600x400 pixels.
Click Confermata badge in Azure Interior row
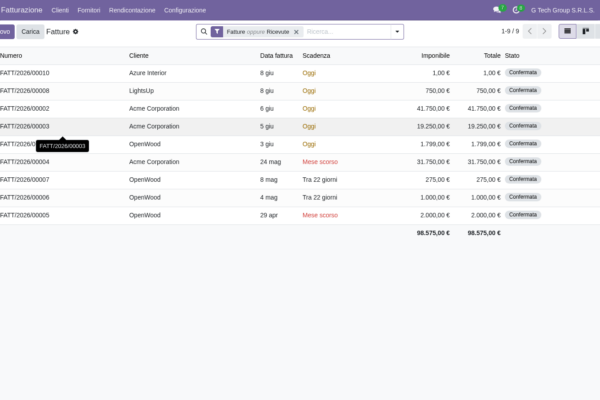point(523,73)
